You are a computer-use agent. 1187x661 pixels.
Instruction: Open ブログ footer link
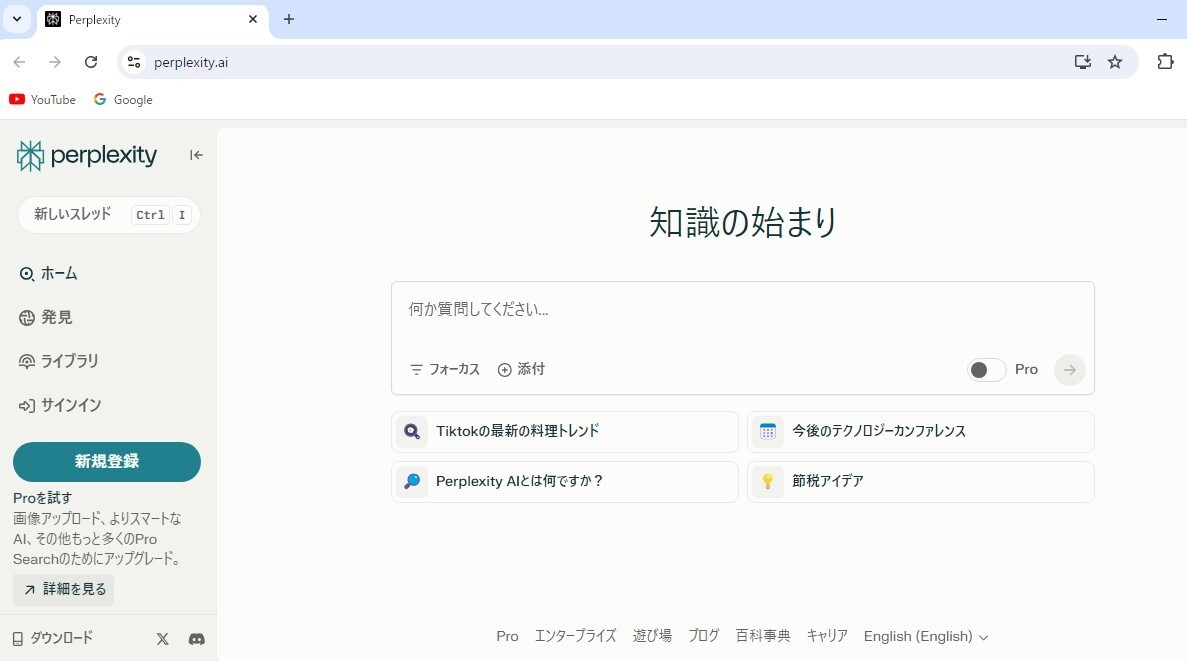[x=703, y=637]
